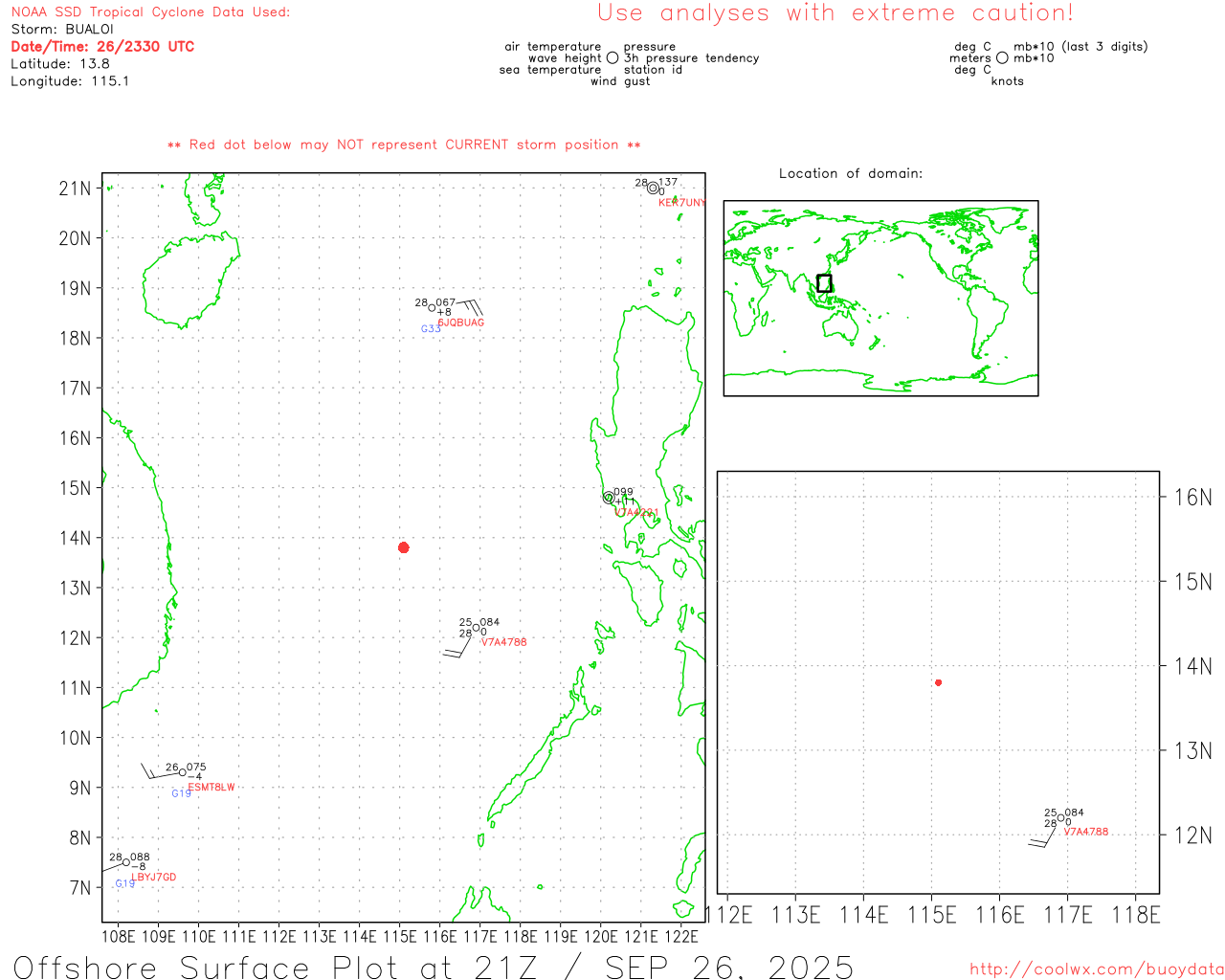This screenshot has width=1225, height=980.
Task: Click the blue 'G33' gust label
Action: pos(432,329)
